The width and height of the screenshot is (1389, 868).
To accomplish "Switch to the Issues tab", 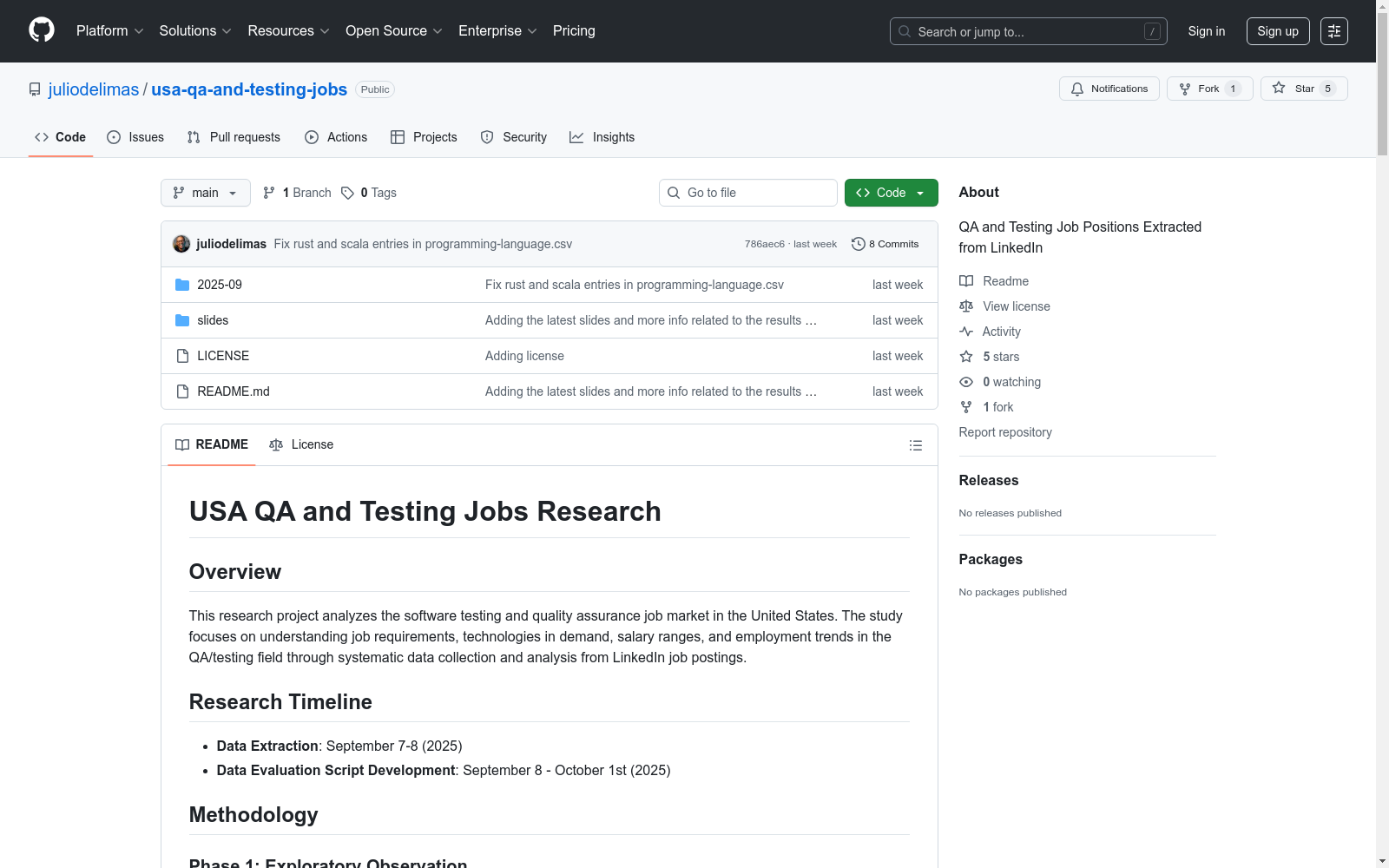I will (135, 137).
